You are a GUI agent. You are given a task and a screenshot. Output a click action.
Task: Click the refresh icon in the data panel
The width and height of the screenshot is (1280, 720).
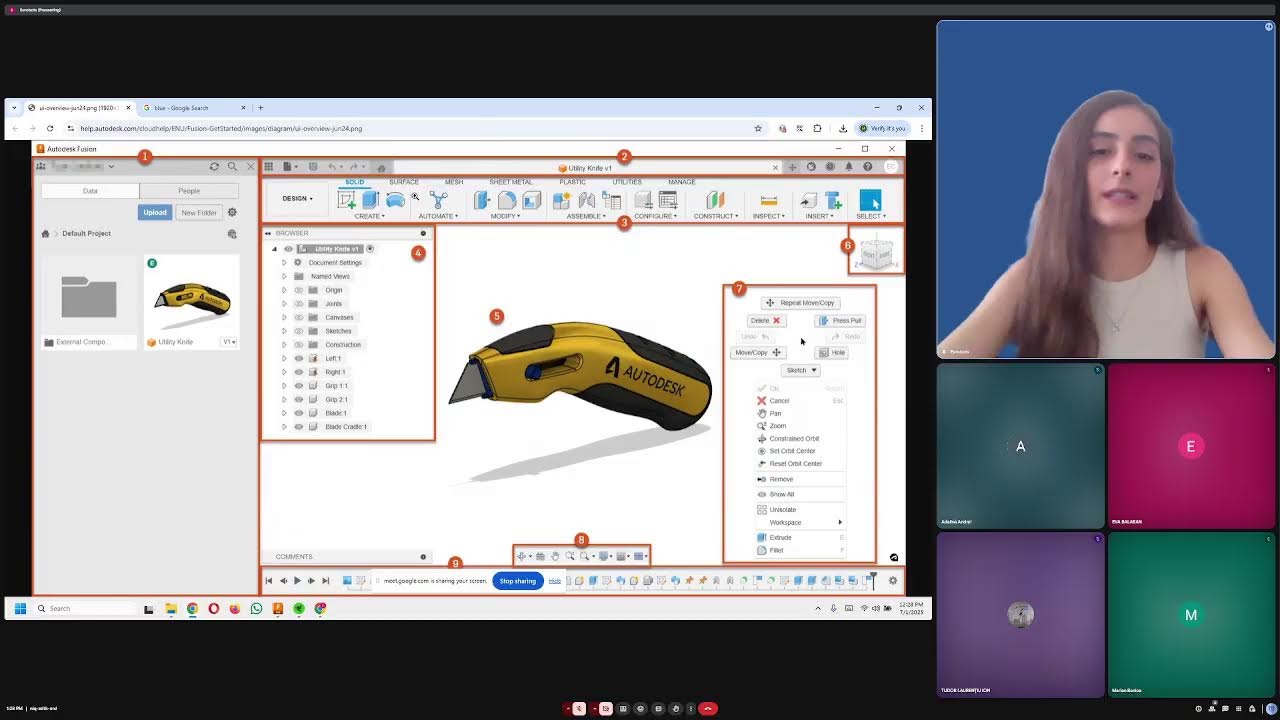214,167
